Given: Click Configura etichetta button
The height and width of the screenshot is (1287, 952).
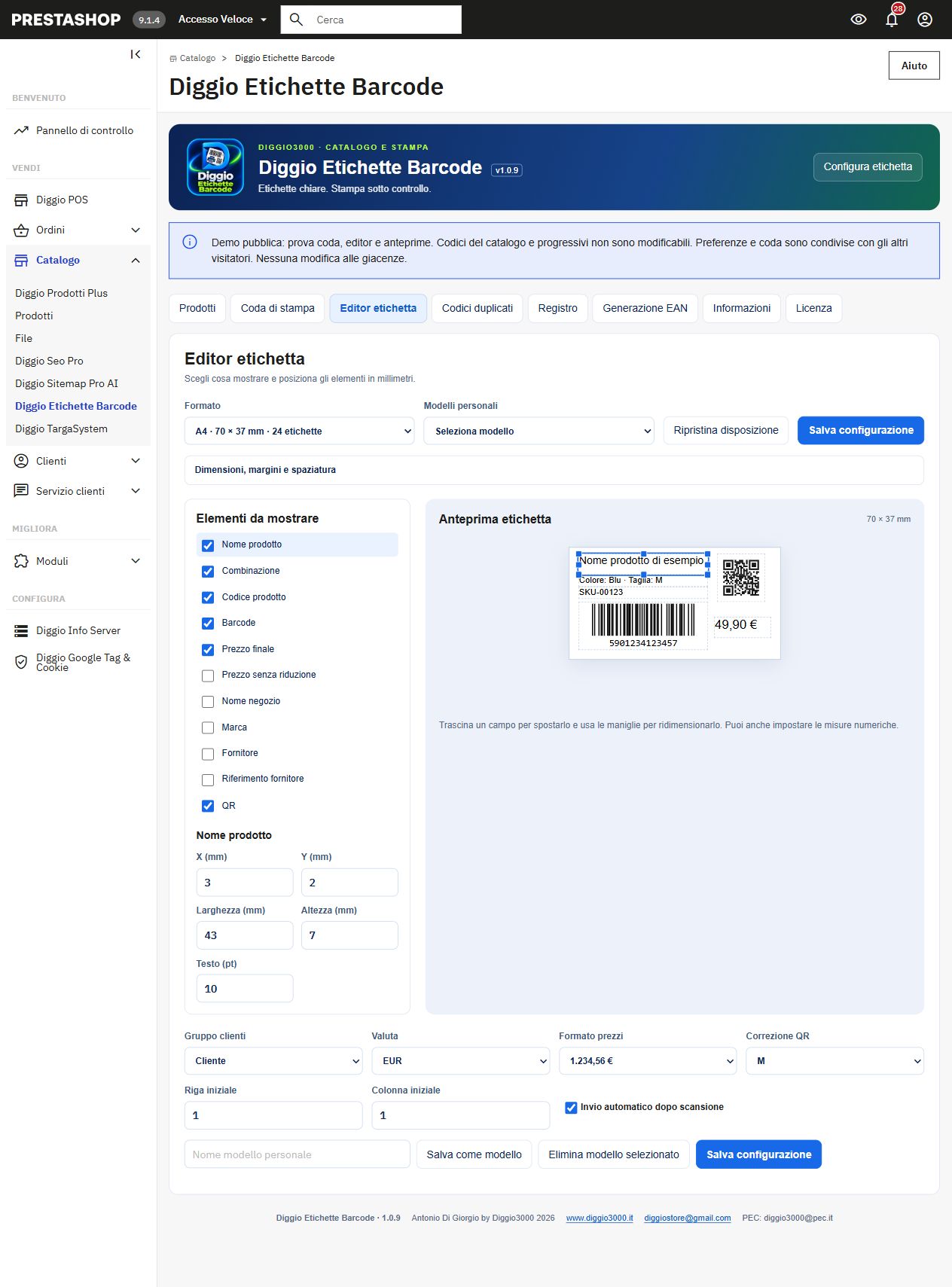Looking at the screenshot, I should (x=868, y=167).
